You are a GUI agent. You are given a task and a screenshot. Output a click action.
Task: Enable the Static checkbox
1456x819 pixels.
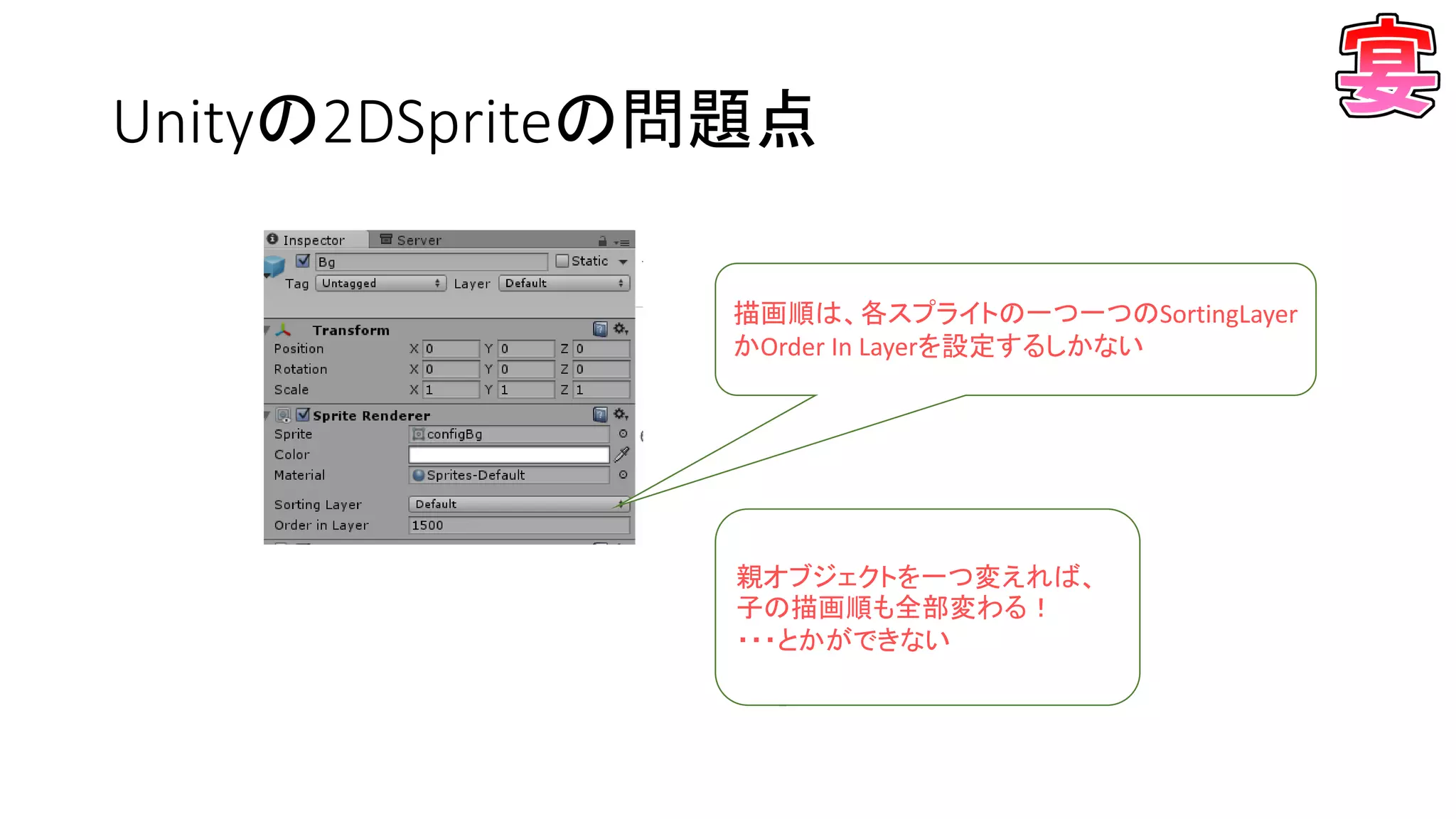coord(562,261)
